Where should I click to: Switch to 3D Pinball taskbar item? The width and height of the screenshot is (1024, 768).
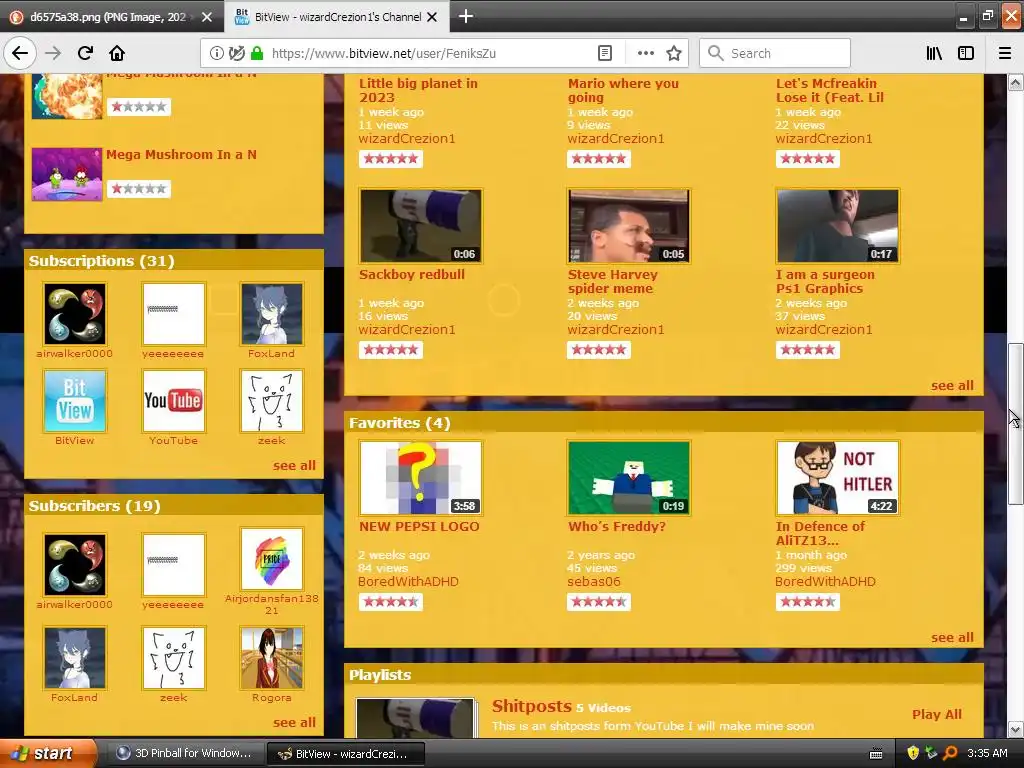coord(185,754)
